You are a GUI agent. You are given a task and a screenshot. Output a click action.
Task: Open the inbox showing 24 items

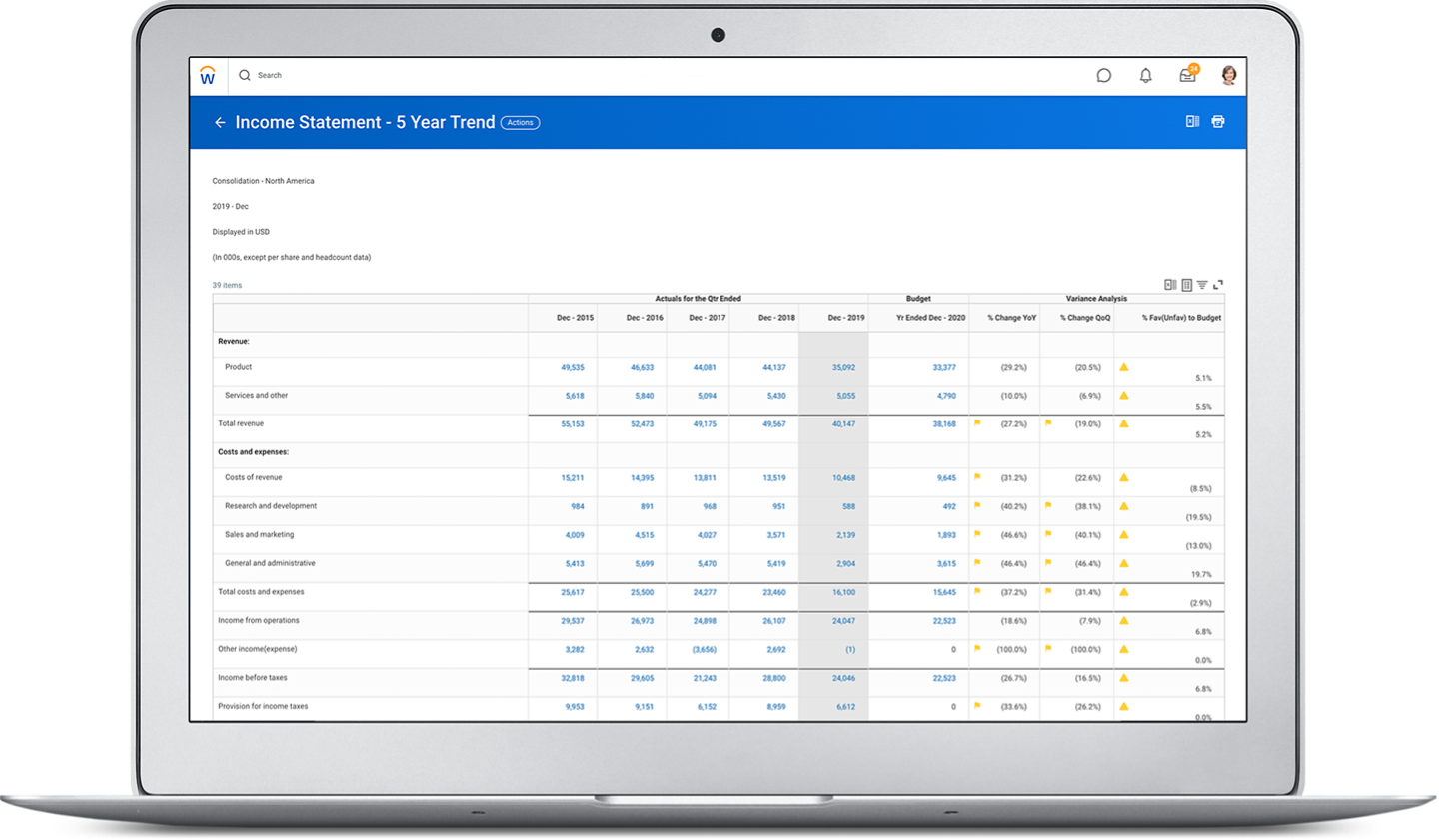1187,75
